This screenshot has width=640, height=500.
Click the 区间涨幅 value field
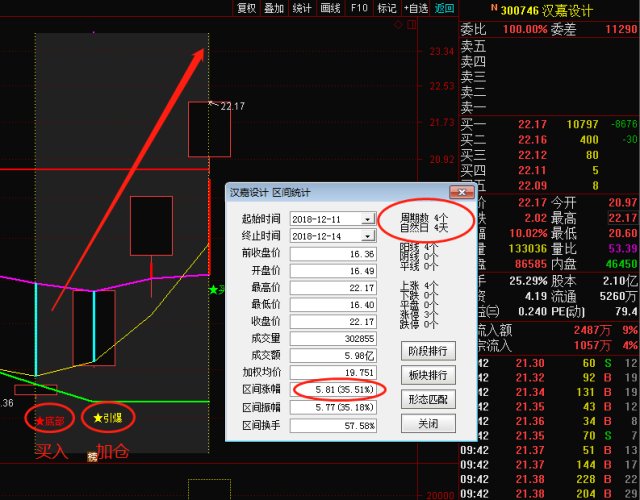pos(333,390)
